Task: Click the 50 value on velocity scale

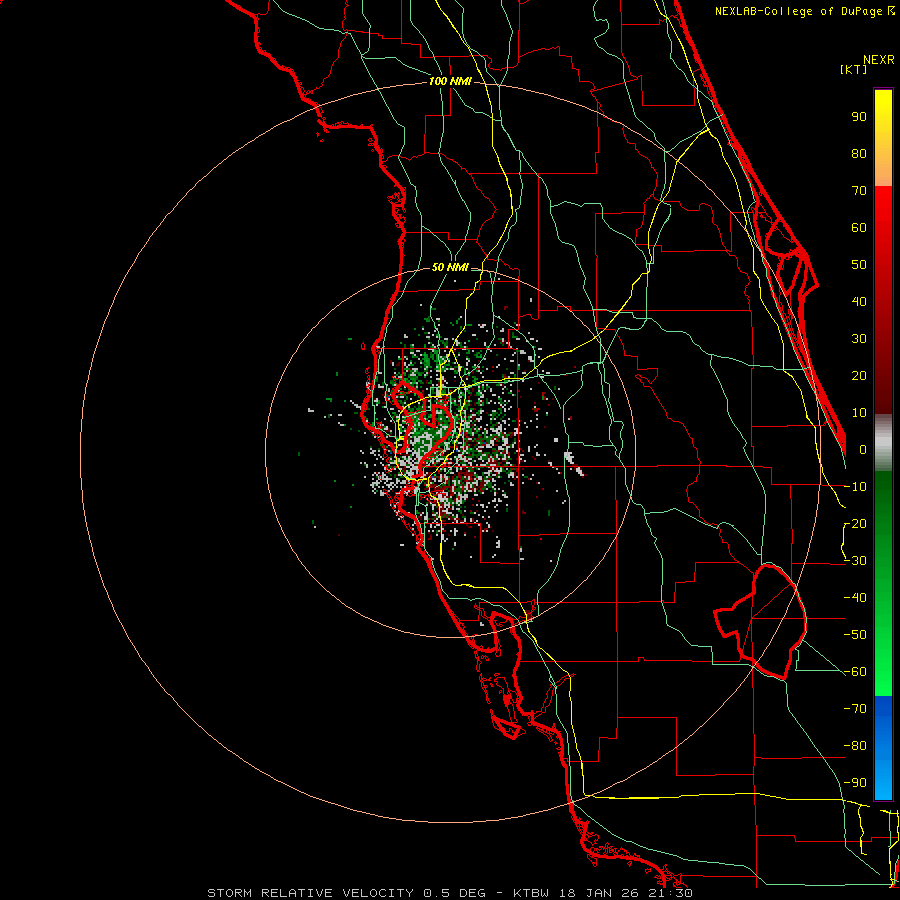Action: click(x=859, y=265)
